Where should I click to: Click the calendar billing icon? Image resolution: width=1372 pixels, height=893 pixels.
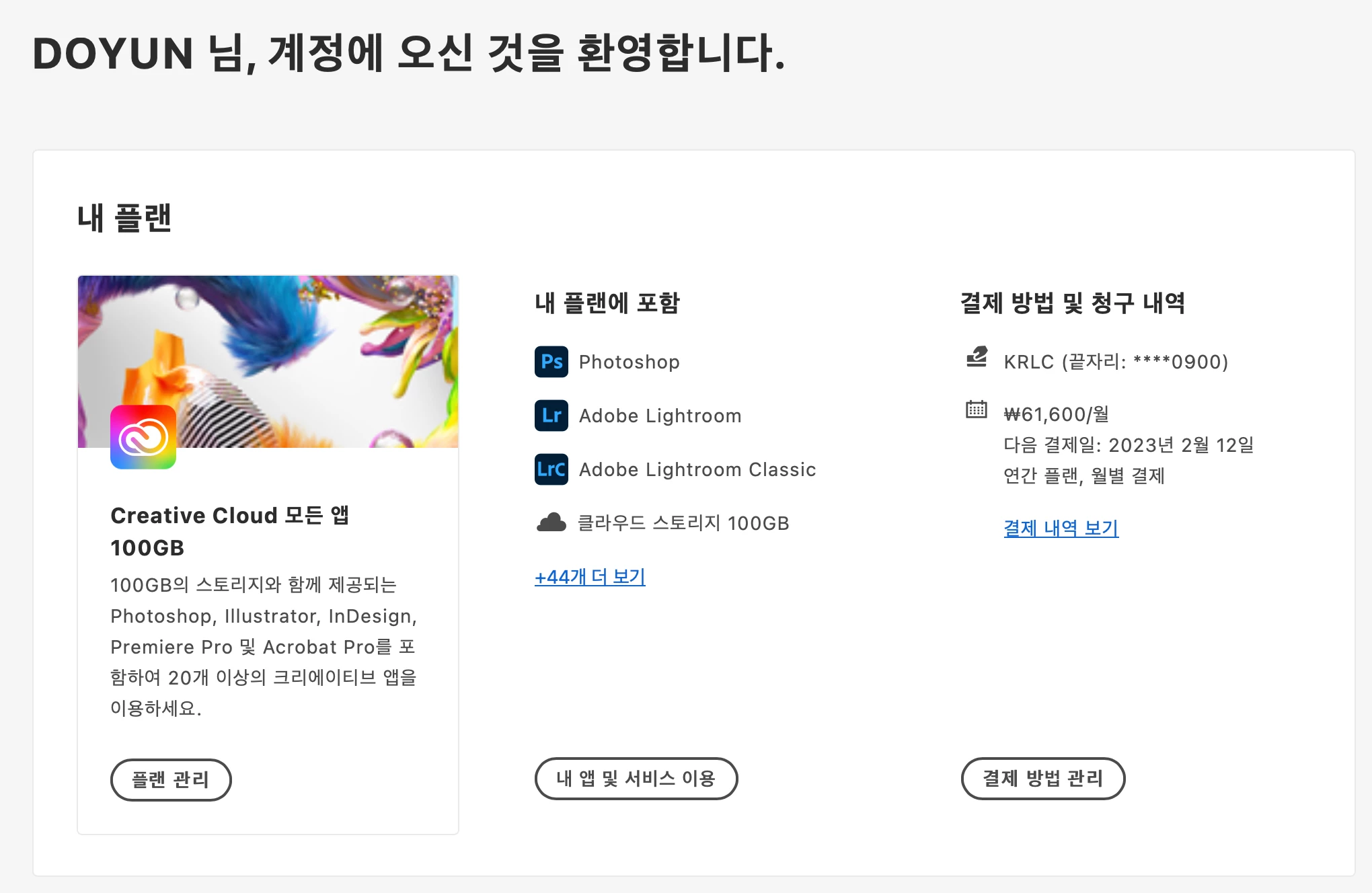977,410
